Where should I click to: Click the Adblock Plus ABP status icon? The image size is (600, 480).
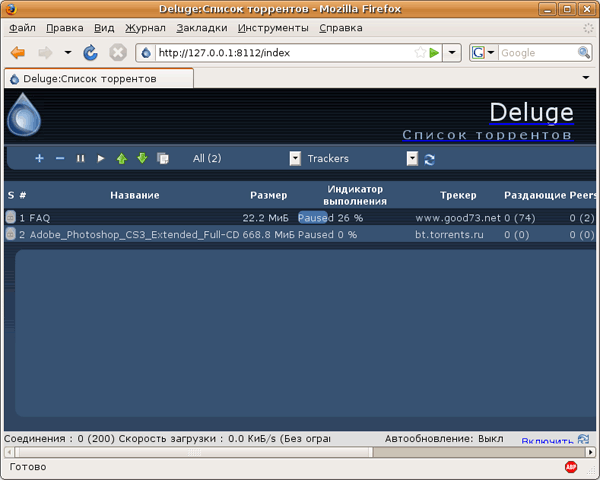pos(571,467)
